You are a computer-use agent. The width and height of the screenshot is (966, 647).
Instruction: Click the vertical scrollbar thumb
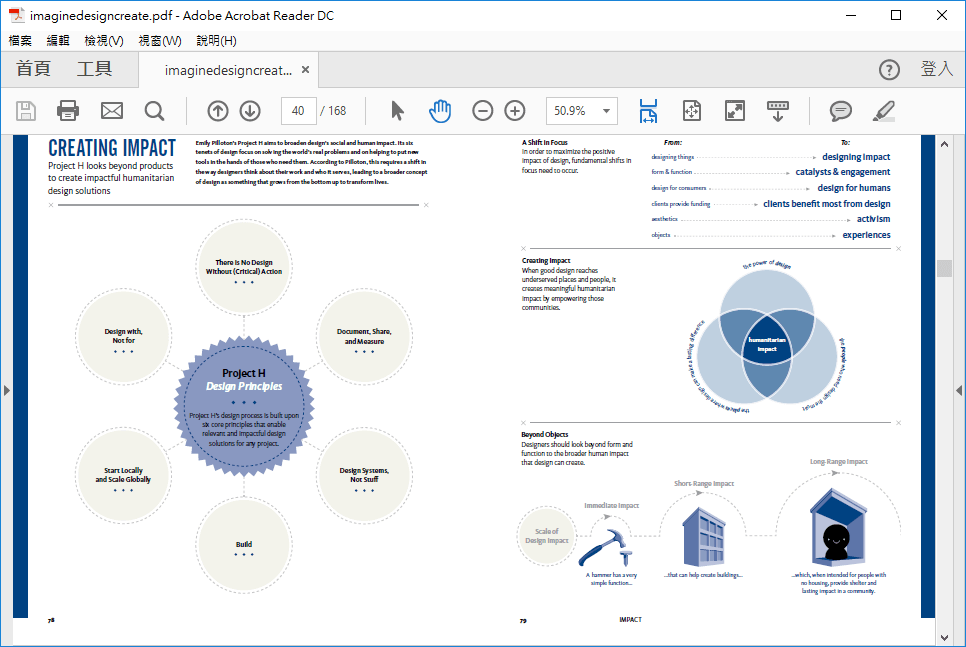click(944, 268)
